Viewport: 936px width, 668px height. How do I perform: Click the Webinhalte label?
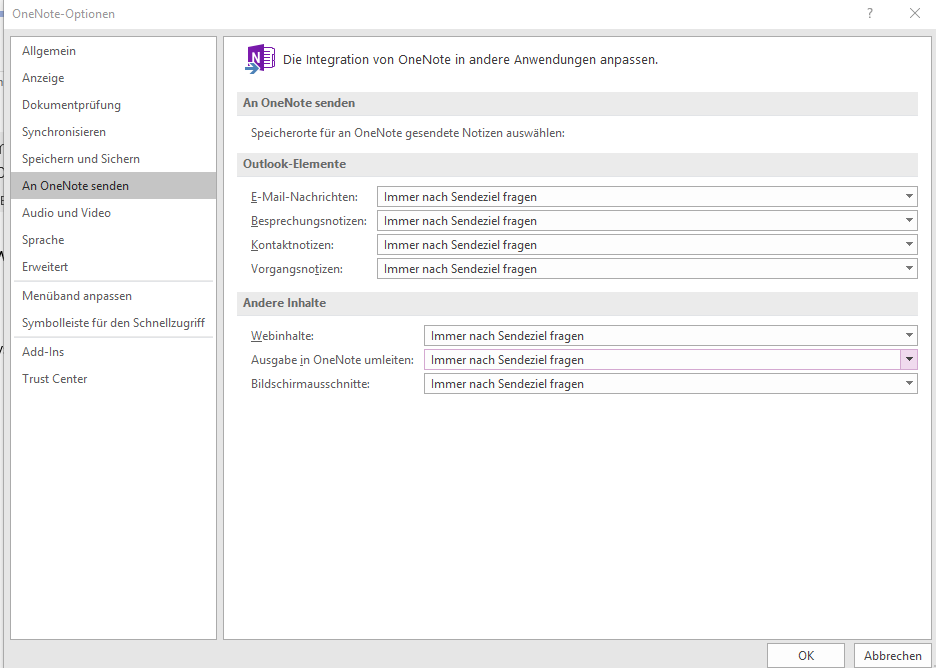282,335
